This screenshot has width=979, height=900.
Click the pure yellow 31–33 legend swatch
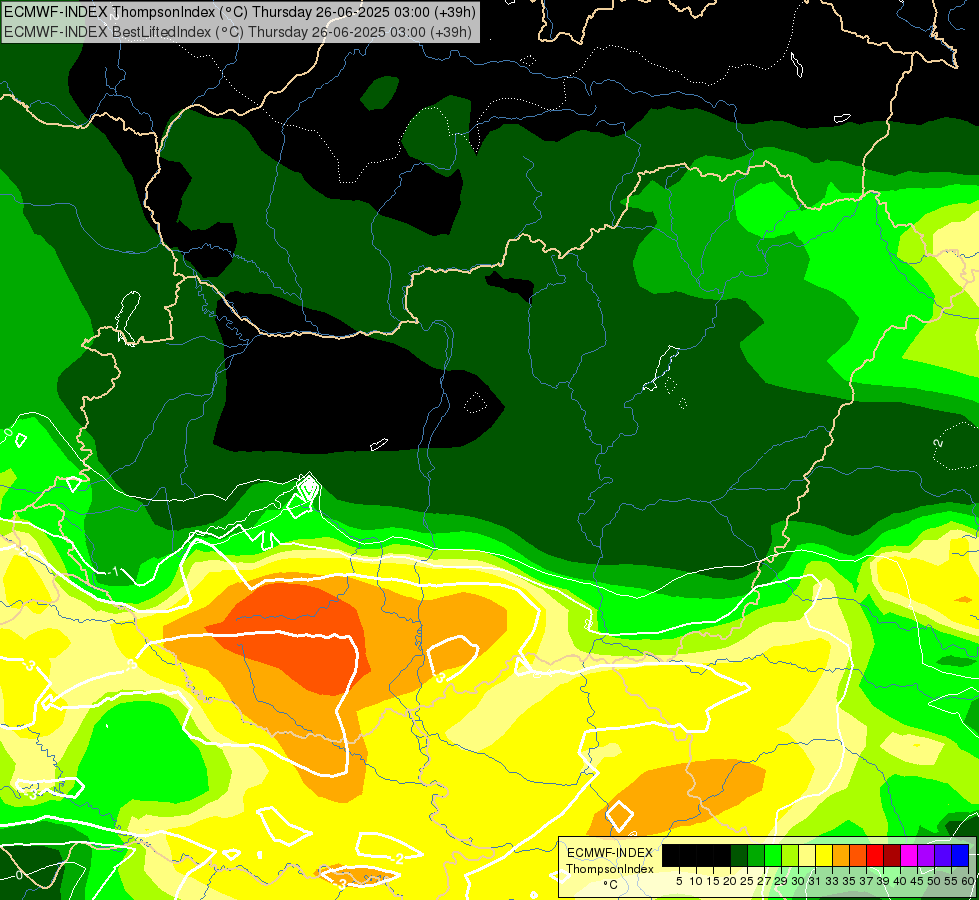coord(824,855)
